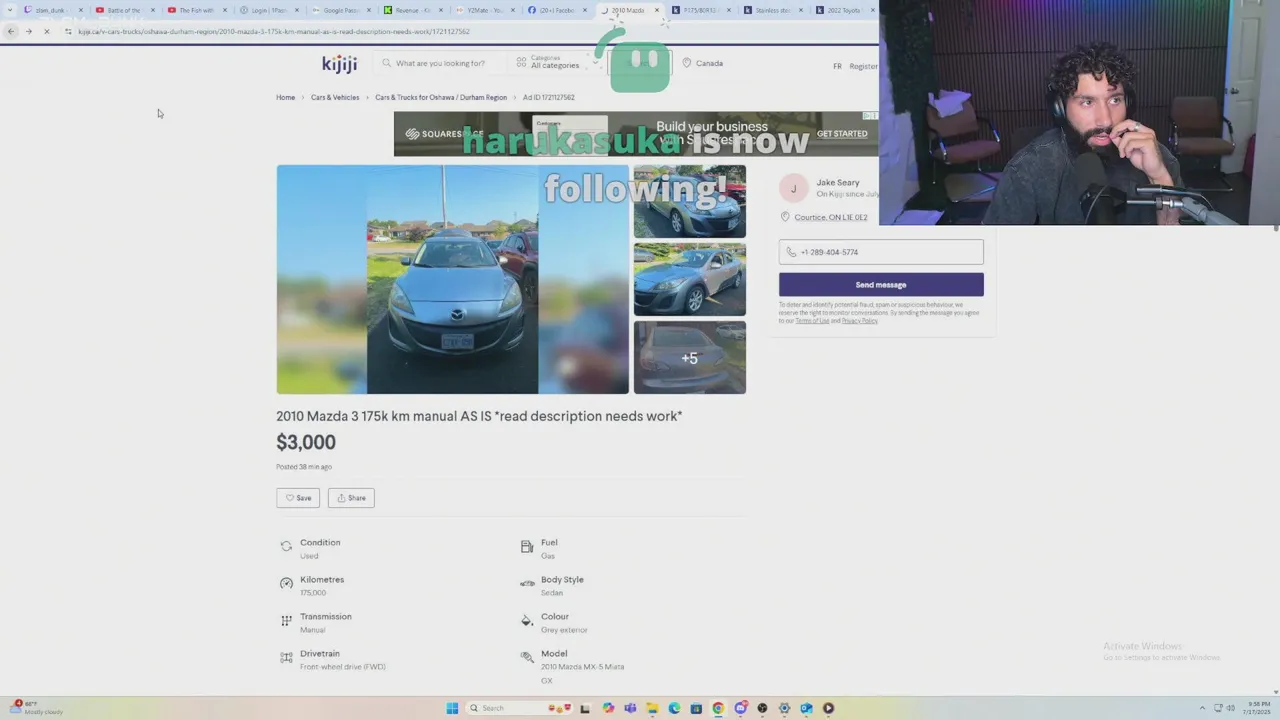Viewport: 1280px width, 720px height.
Task: Click the search magnifier icon in Kijiji header
Action: point(387,63)
